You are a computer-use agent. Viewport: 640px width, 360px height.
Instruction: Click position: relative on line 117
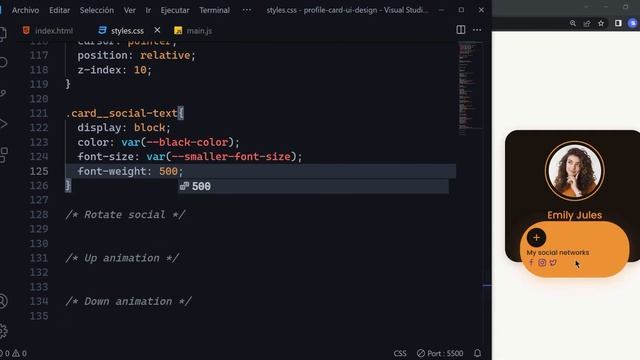pyautogui.click(x=137, y=56)
